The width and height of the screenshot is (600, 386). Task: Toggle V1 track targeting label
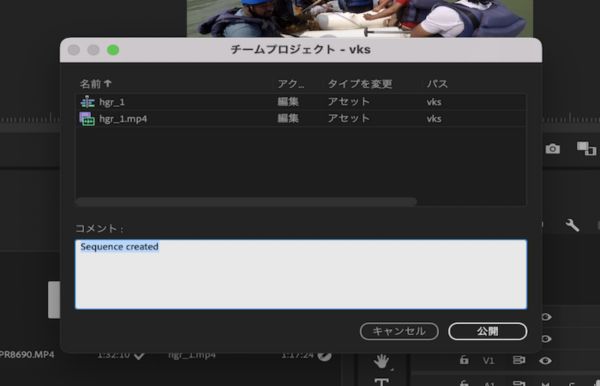[x=488, y=360]
